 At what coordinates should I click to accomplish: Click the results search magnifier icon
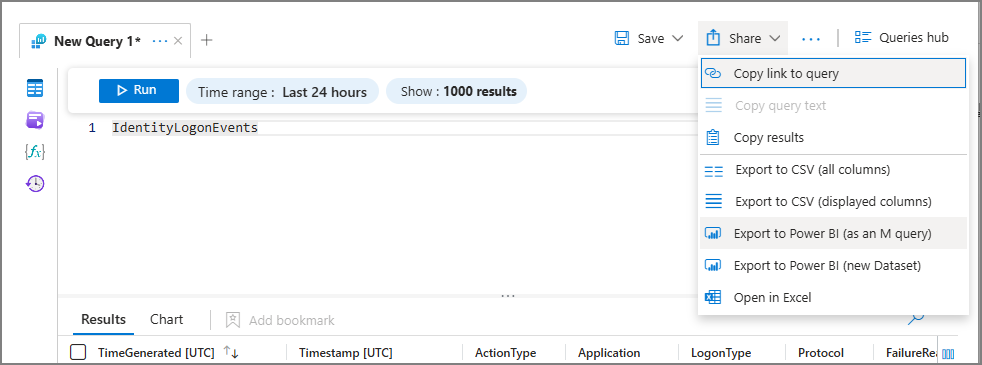pos(916,319)
